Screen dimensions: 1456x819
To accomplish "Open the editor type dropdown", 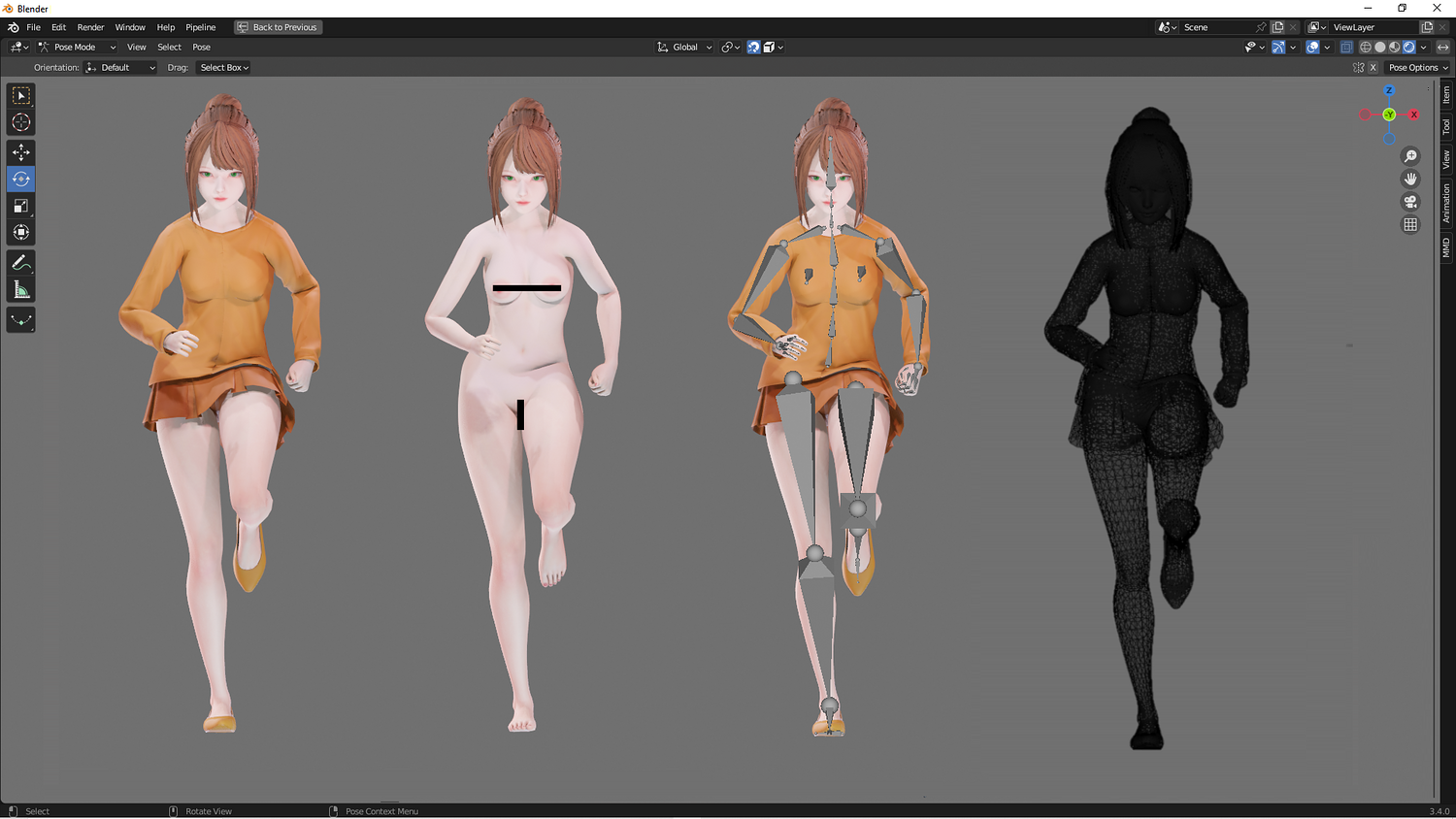I will pyautogui.click(x=18, y=47).
